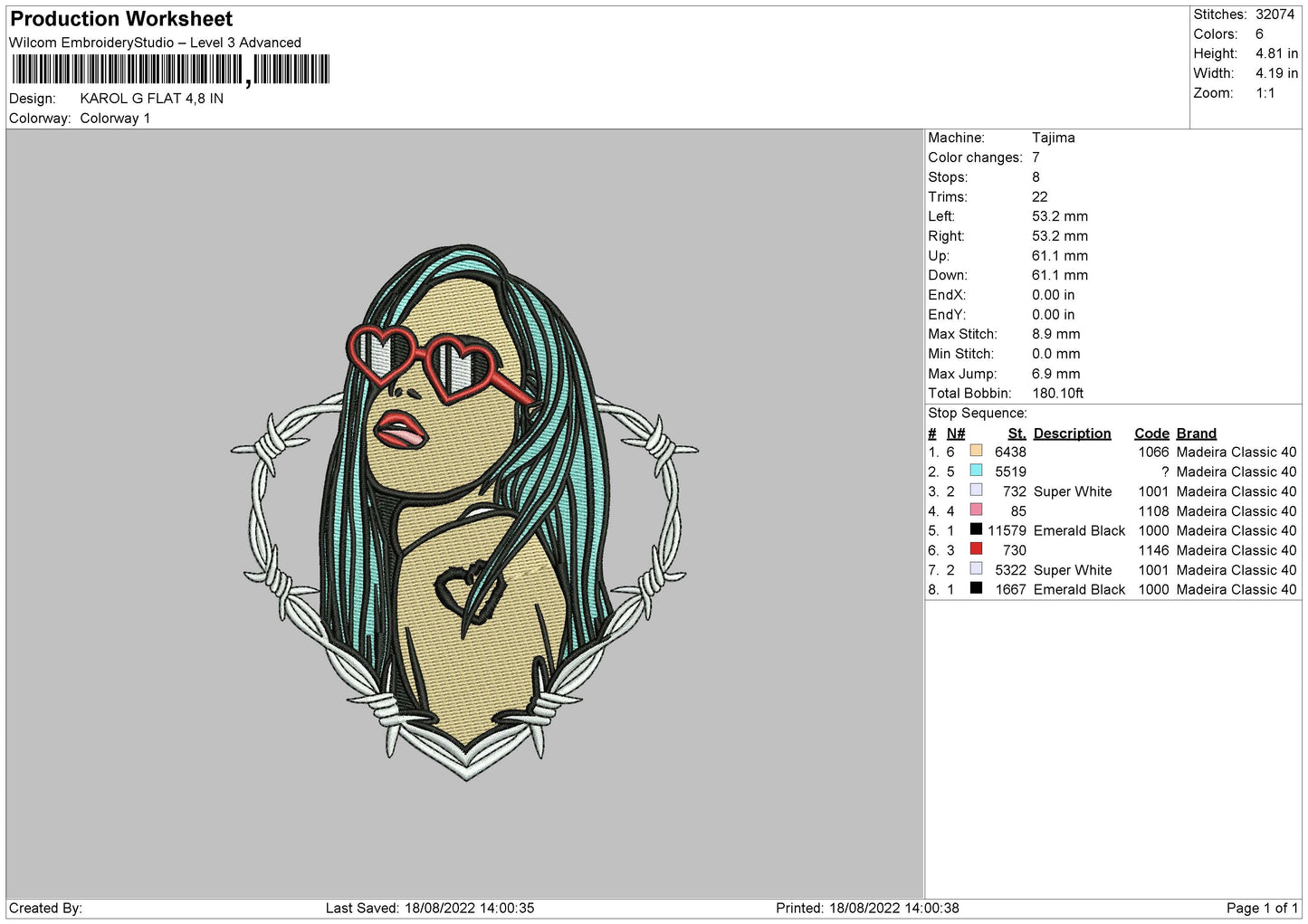Click the Down value "61.1 mm"
The height and width of the screenshot is (924, 1308).
[x=1060, y=275]
